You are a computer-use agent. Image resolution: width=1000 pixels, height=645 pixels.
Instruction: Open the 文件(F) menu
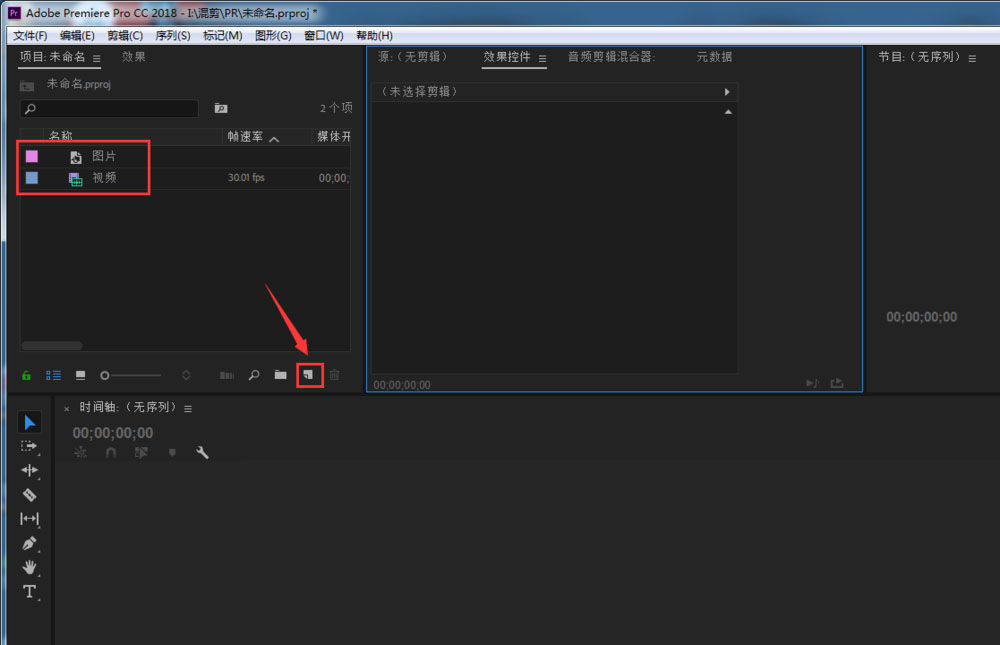click(30, 36)
